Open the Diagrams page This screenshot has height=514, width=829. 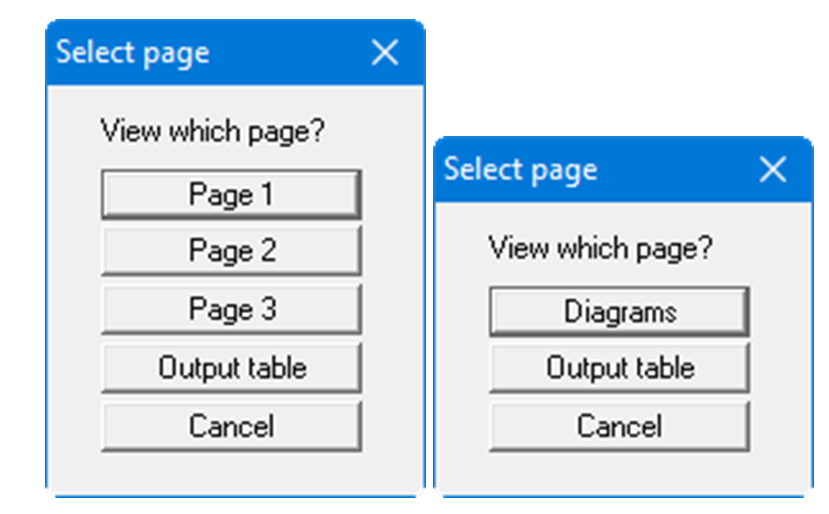[619, 311]
